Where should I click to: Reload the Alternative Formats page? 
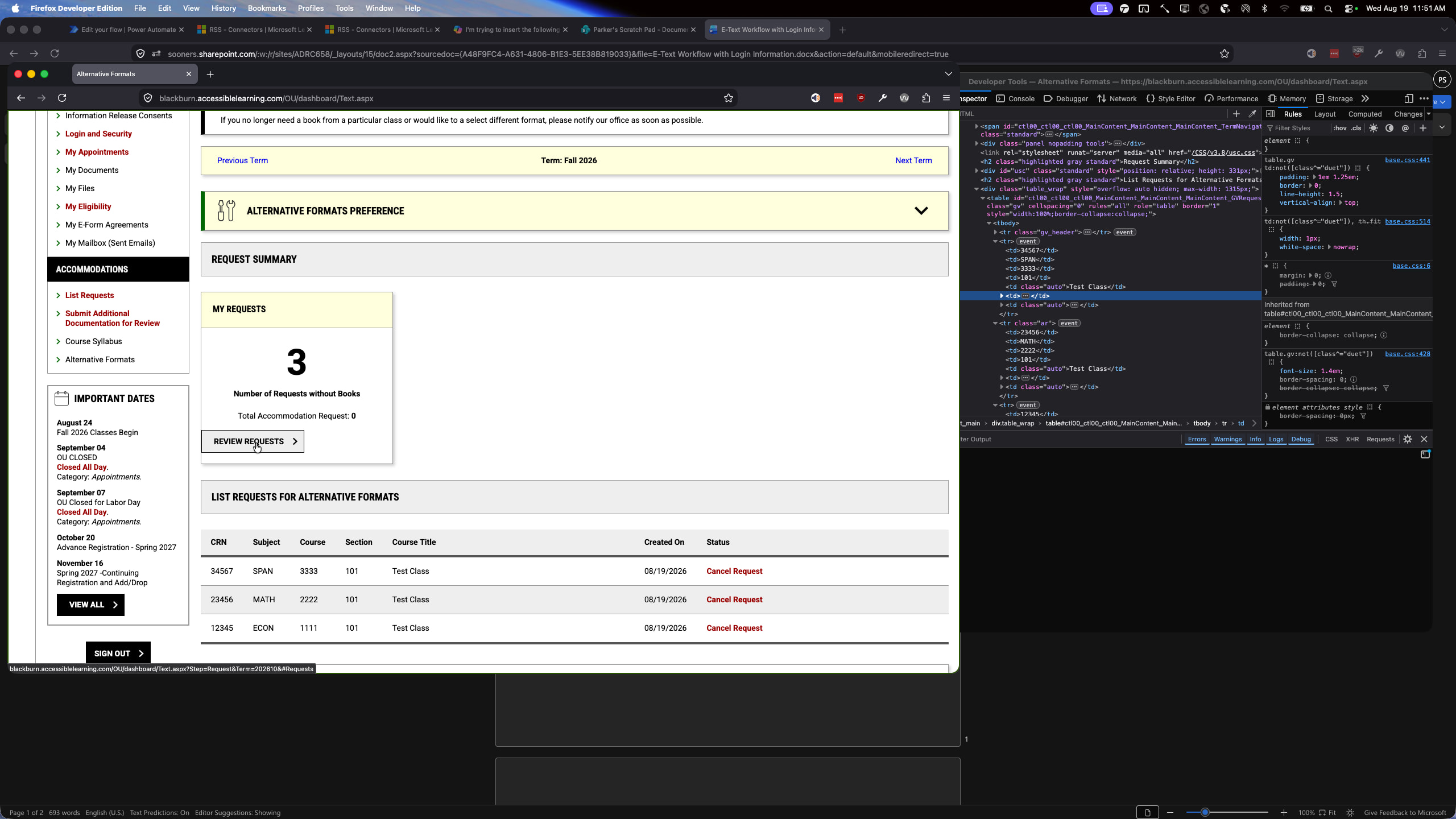[62, 98]
